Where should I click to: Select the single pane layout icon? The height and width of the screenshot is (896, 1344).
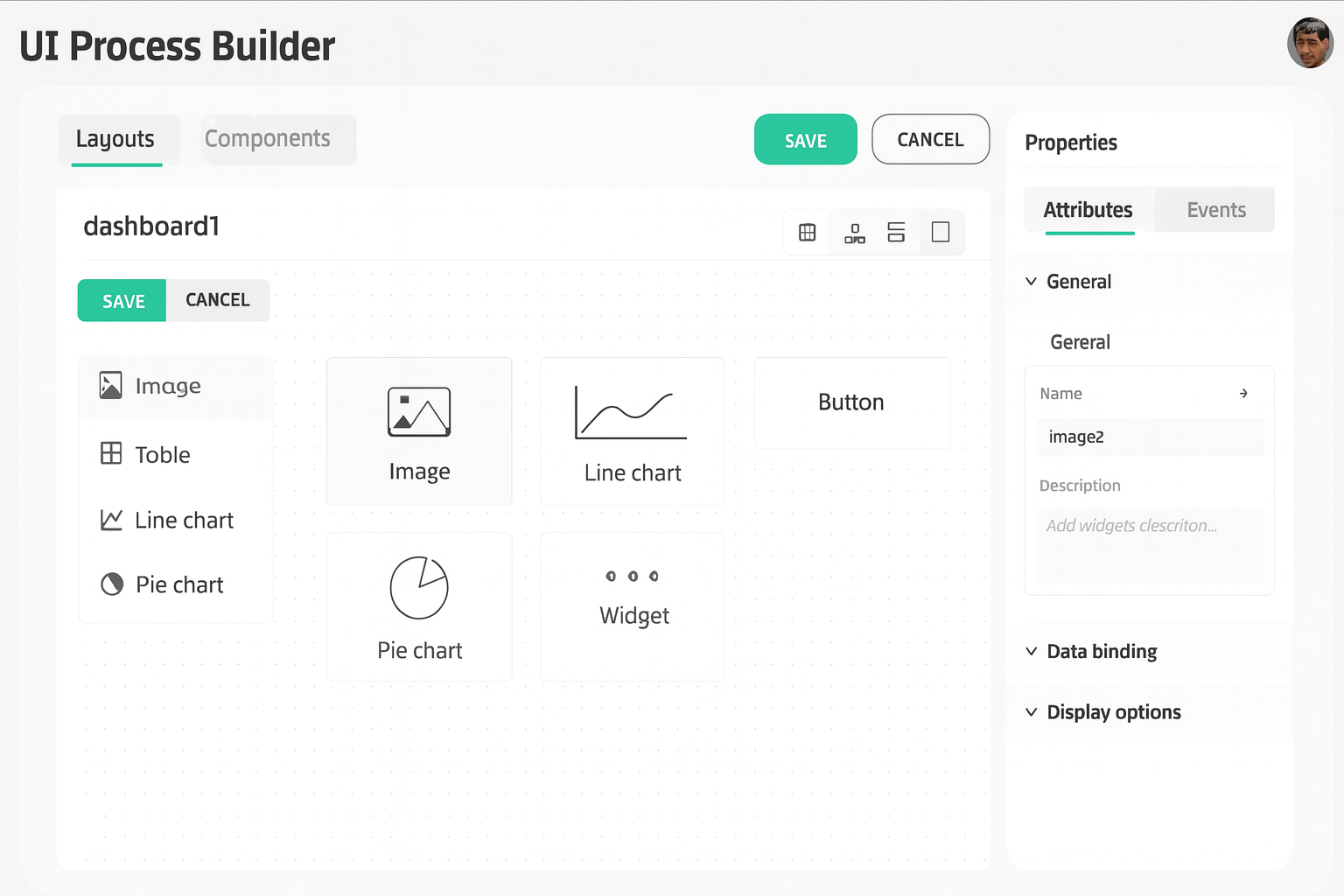click(x=941, y=233)
